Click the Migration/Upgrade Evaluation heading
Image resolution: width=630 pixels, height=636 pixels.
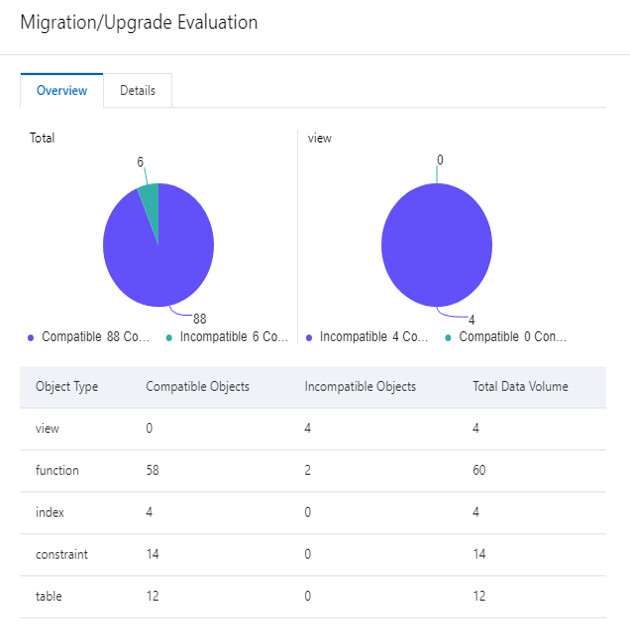point(139,23)
